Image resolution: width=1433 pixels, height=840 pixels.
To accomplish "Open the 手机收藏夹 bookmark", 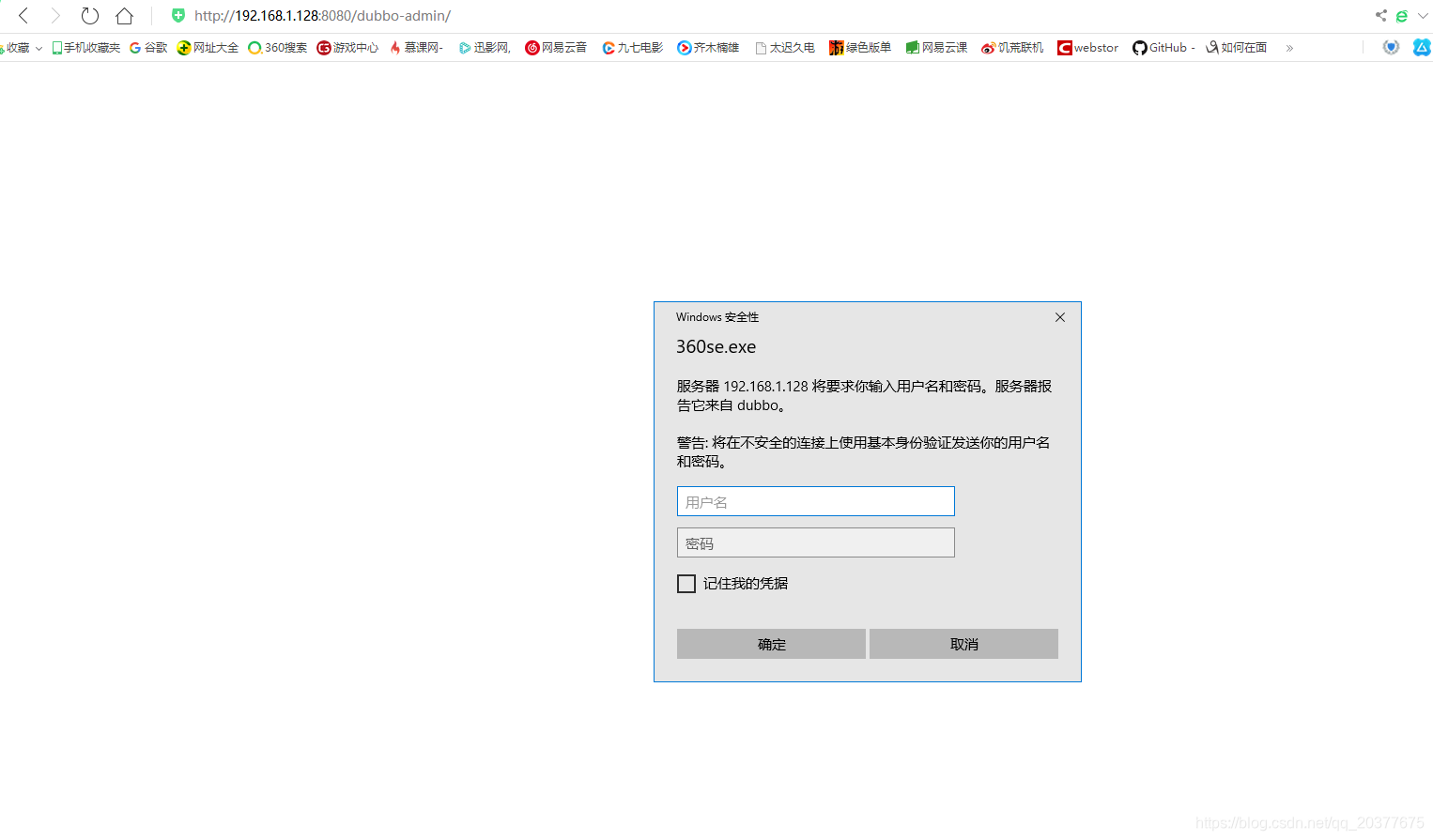I will click(85, 48).
